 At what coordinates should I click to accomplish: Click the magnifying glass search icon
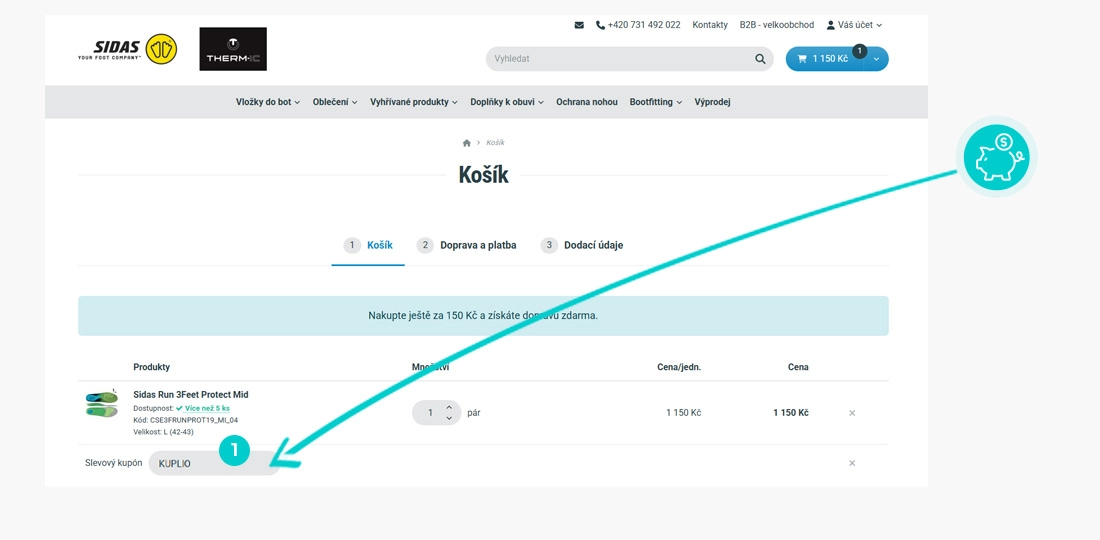coord(760,59)
